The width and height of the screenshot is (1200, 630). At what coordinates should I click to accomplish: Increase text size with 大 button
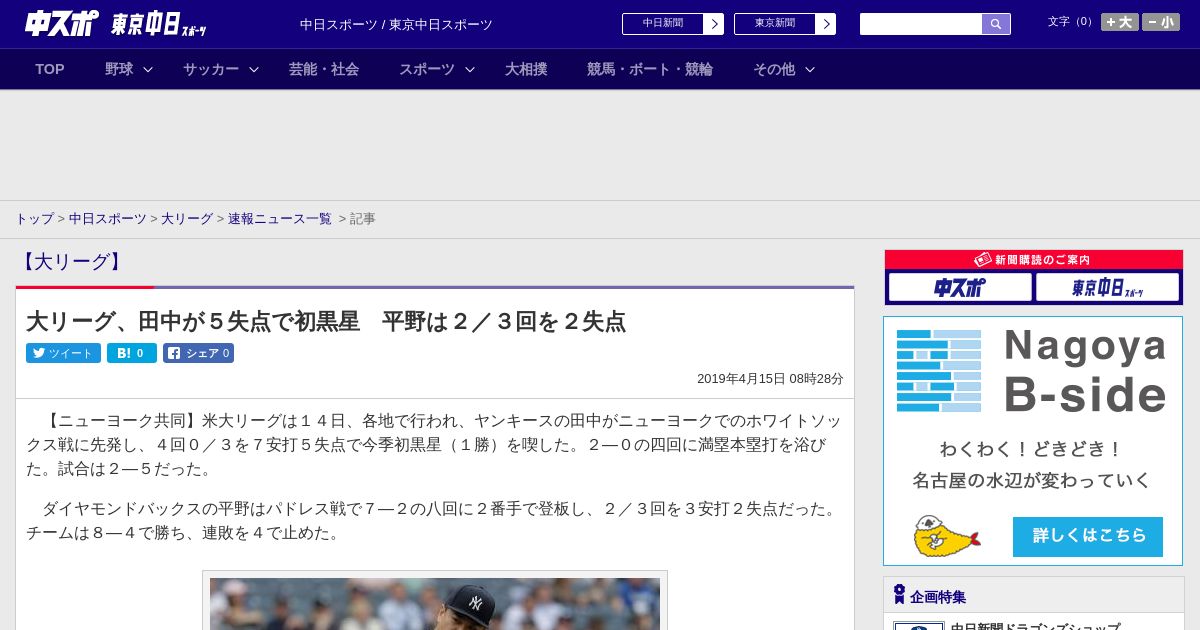[1120, 22]
